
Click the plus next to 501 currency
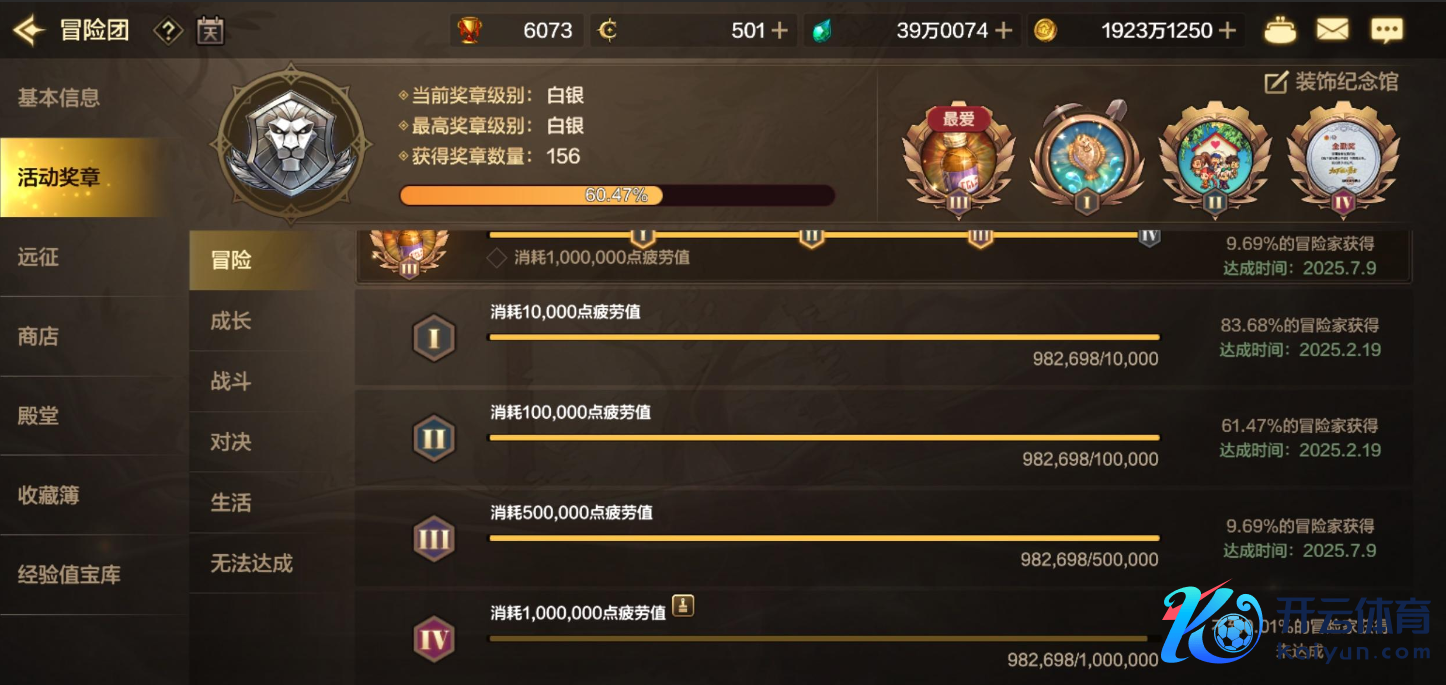780,31
